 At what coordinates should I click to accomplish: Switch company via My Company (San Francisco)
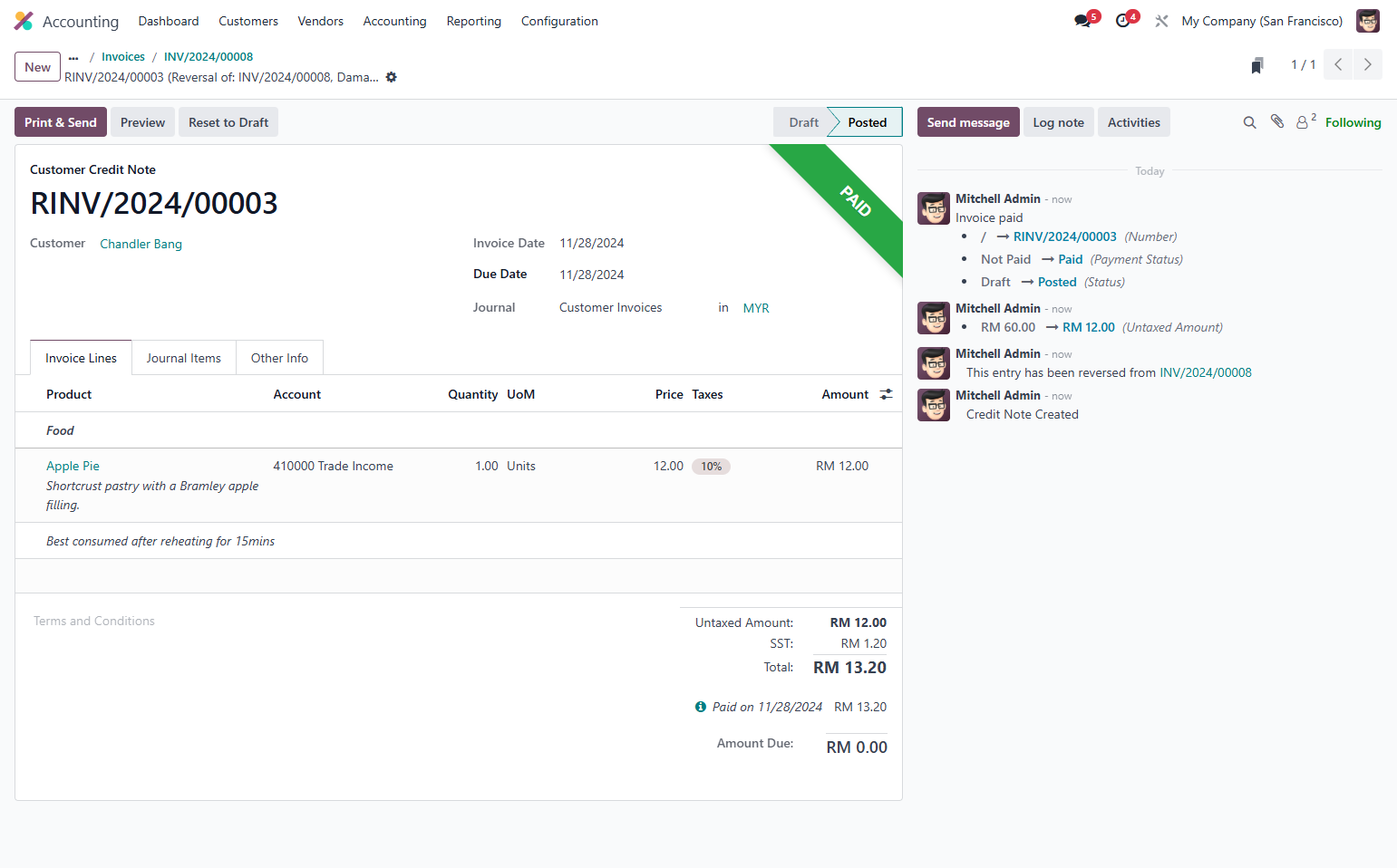tap(1262, 21)
